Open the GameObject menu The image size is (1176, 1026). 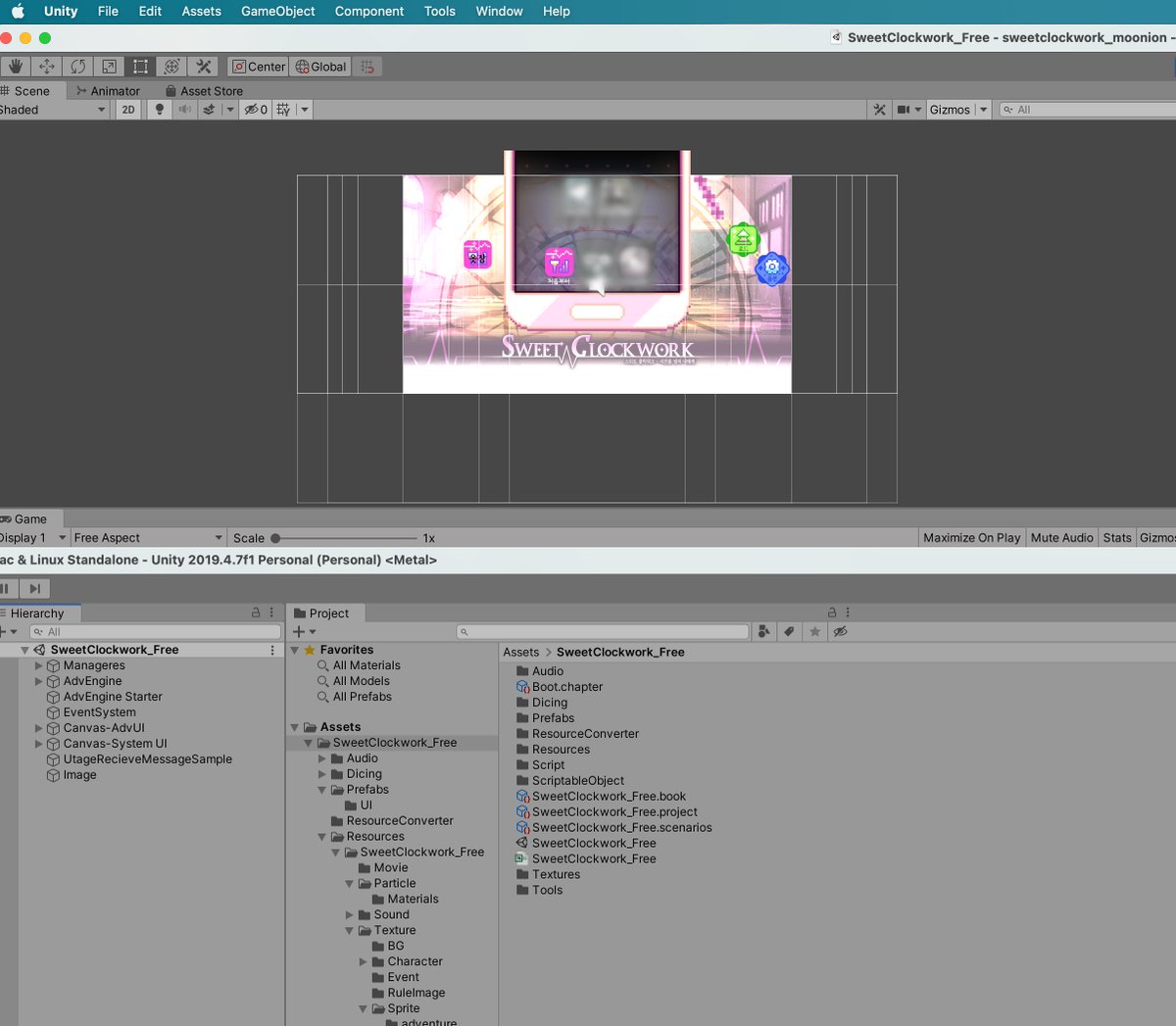pyautogui.click(x=278, y=12)
